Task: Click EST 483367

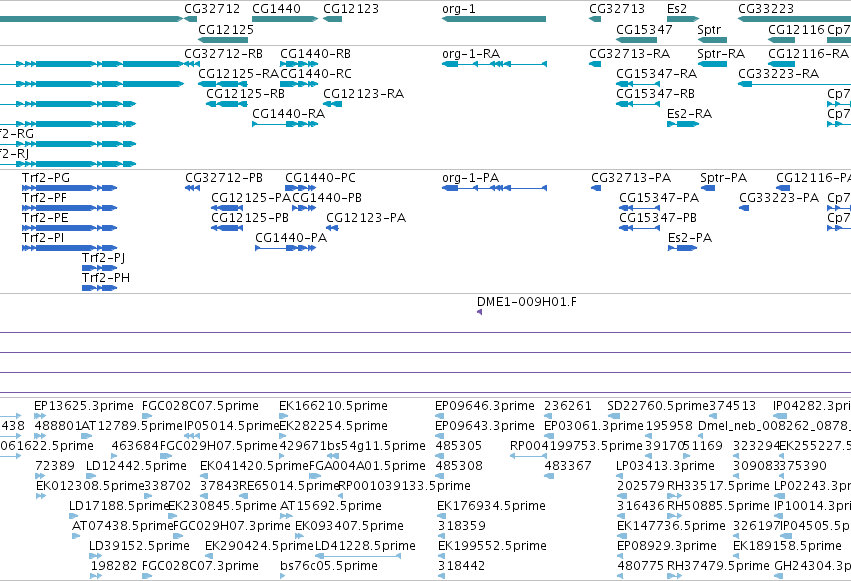Action: (x=549, y=476)
